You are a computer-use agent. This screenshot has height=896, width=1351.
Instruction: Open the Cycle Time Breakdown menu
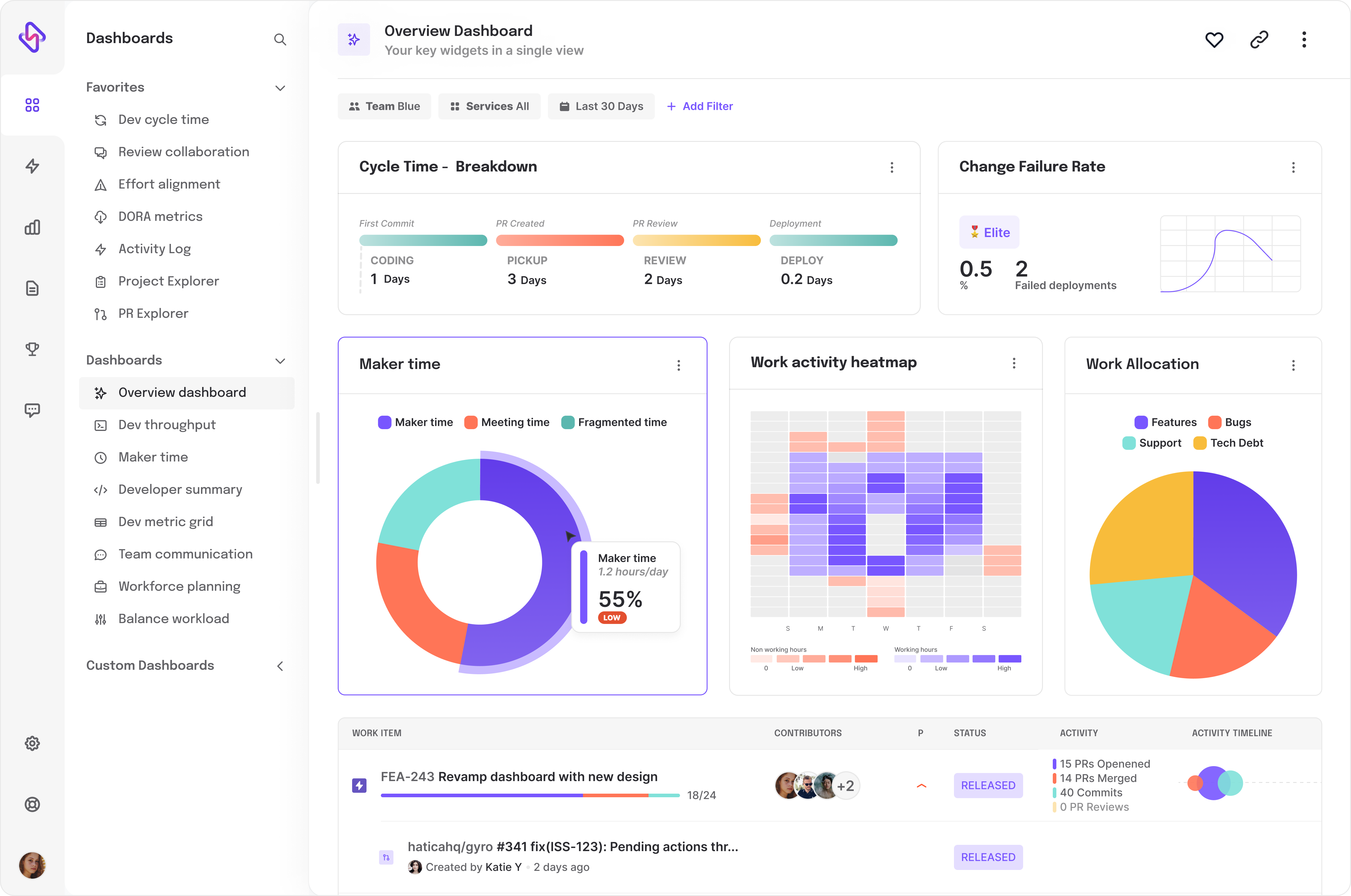click(891, 167)
